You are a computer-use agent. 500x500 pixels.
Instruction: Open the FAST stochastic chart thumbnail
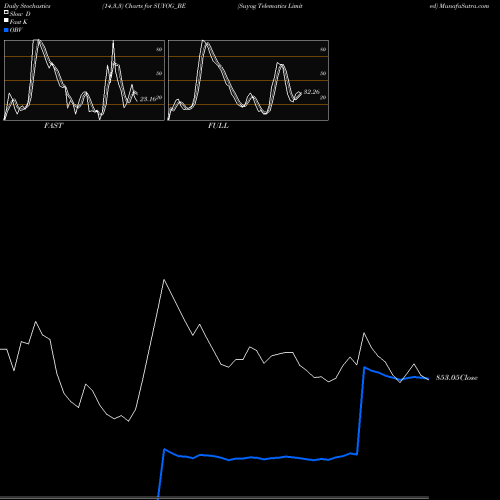[84, 80]
